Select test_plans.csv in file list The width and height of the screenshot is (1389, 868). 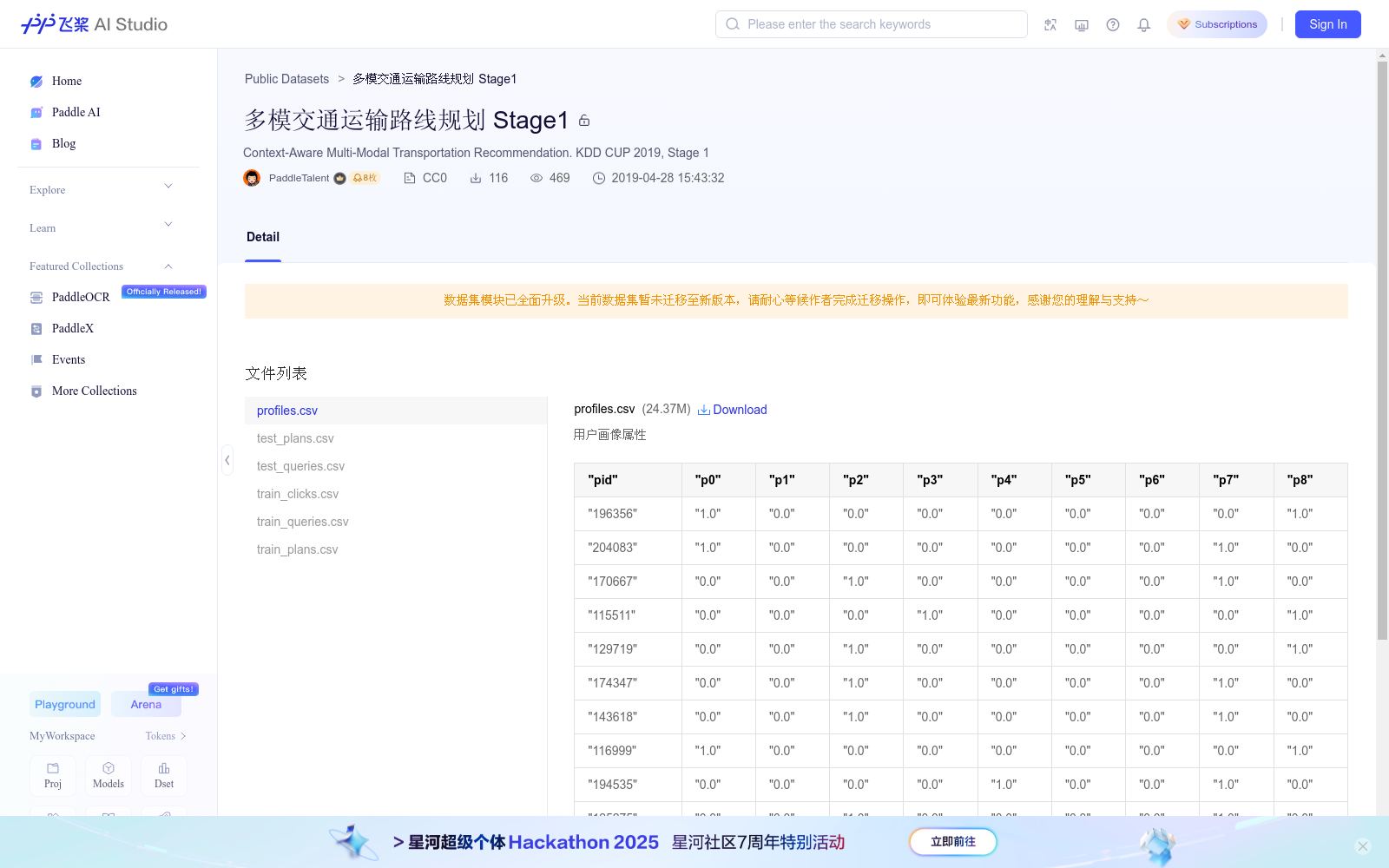click(396, 438)
